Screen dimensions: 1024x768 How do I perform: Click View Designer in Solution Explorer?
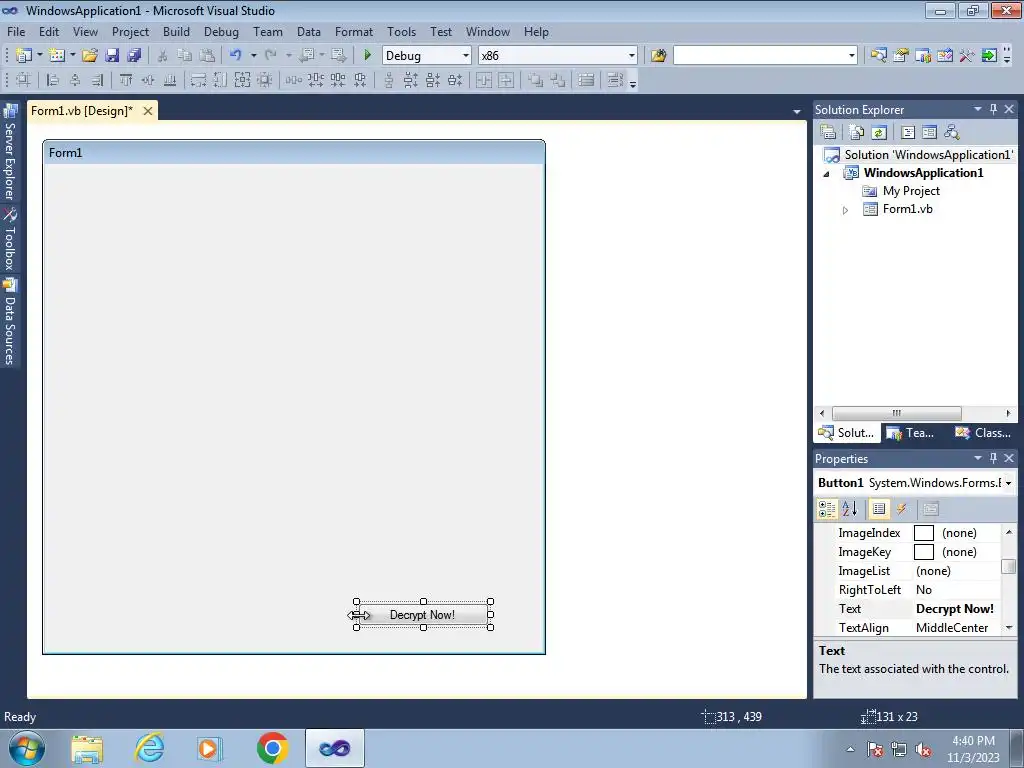930,132
